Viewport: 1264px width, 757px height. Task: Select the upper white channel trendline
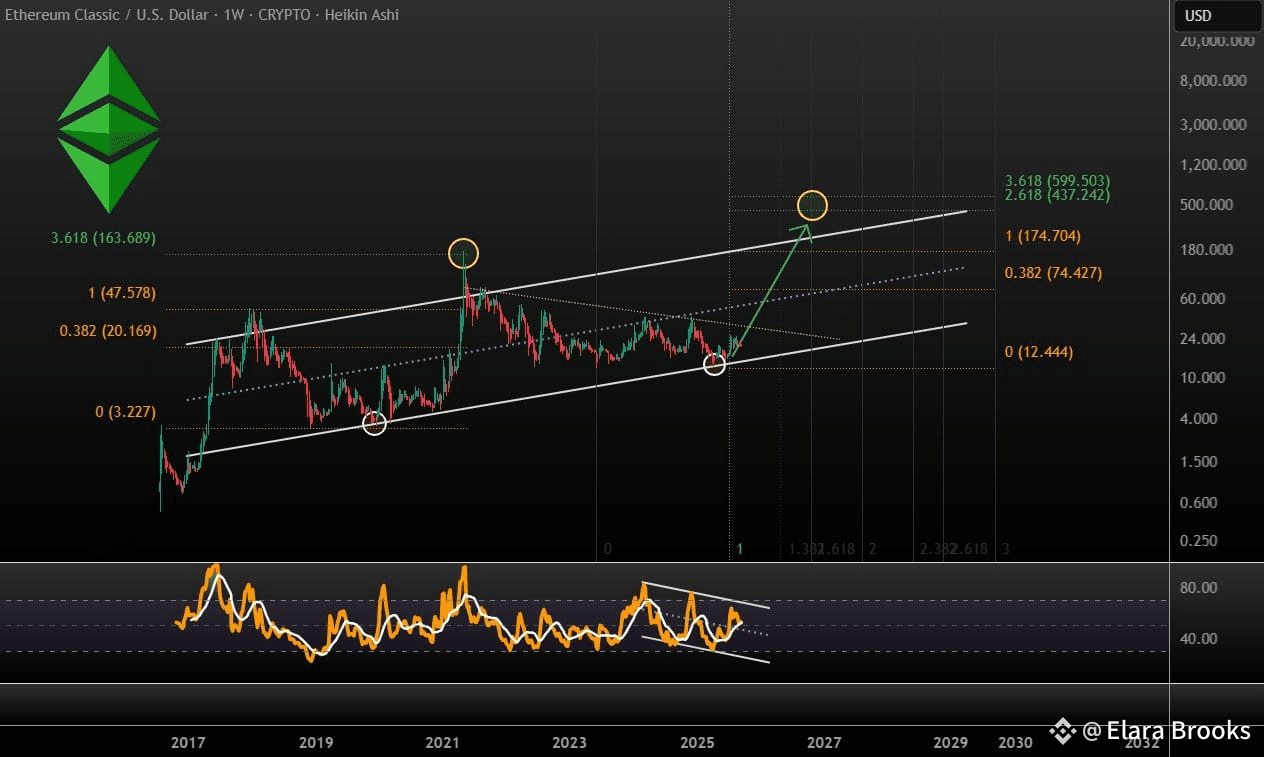coord(577,277)
